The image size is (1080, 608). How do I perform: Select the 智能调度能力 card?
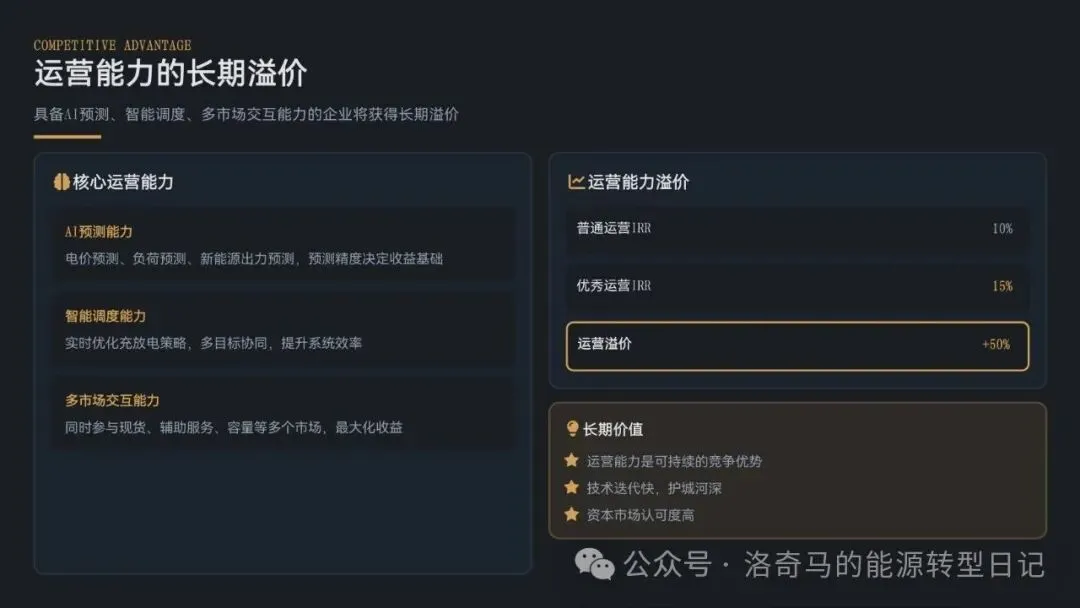(283, 329)
